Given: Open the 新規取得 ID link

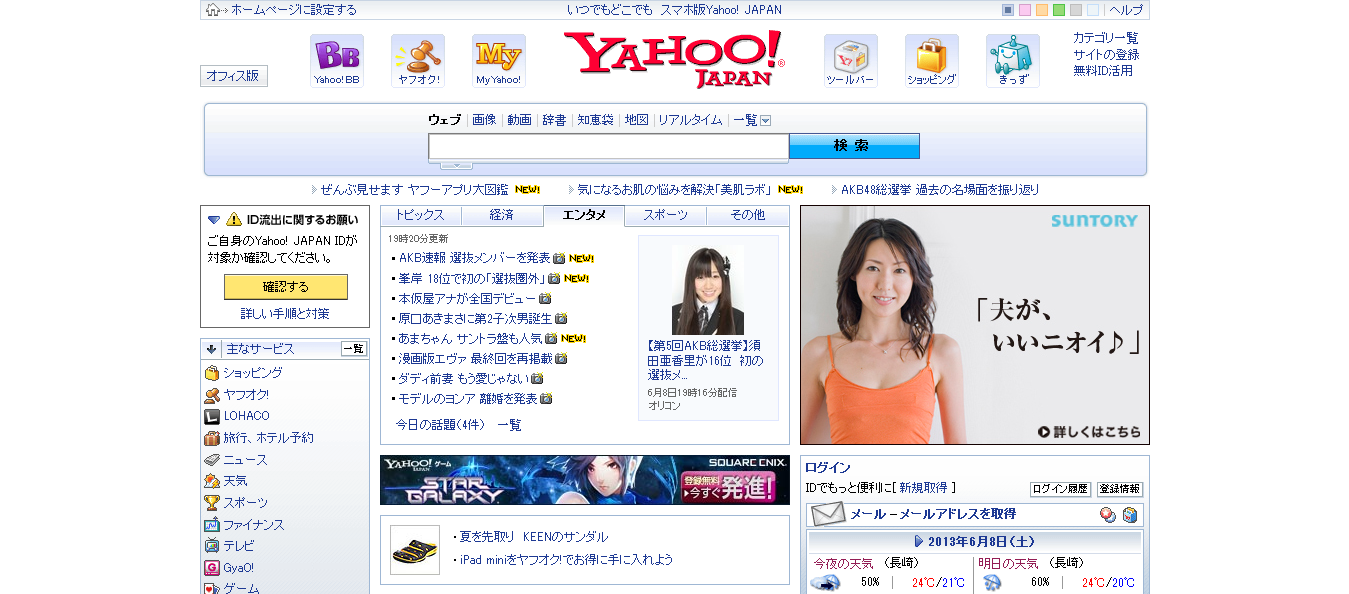Looking at the screenshot, I should (923, 488).
